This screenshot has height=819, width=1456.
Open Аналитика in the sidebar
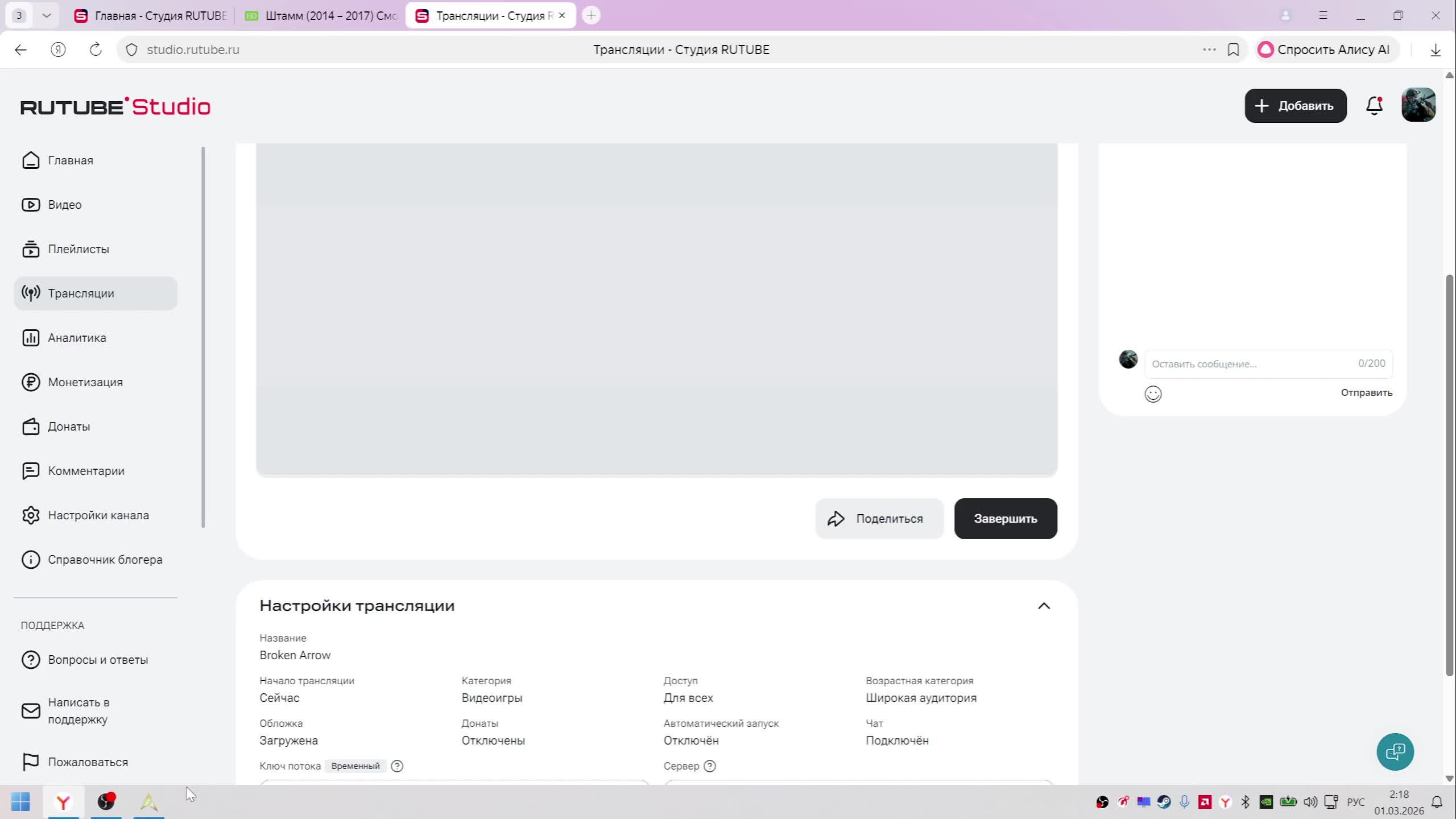click(77, 338)
